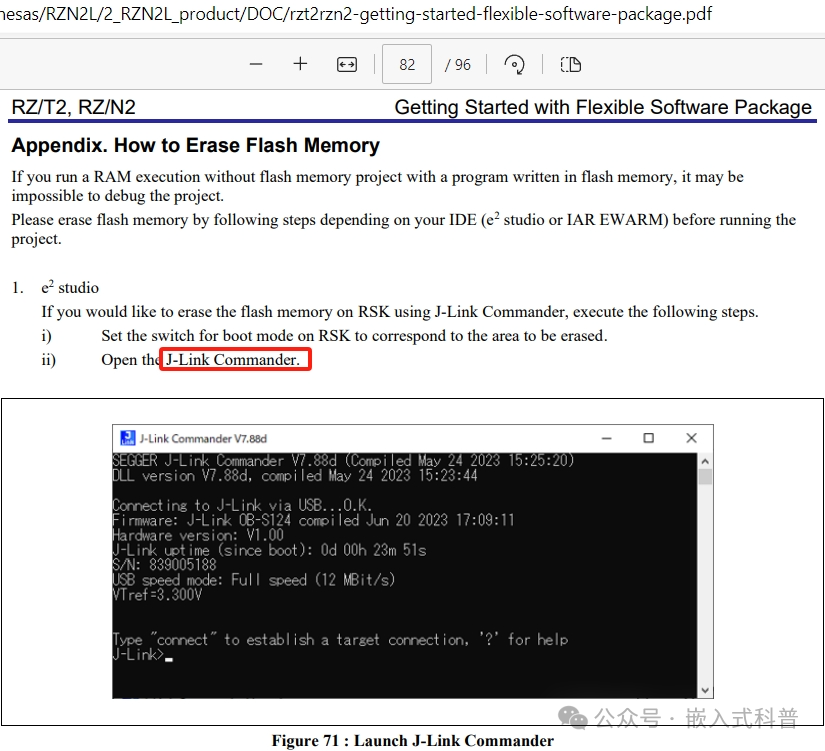The width and height of the screenshot is (825, 751).
Task: Click the 'VTref=3.300V' console line
Action: point(157,595)
